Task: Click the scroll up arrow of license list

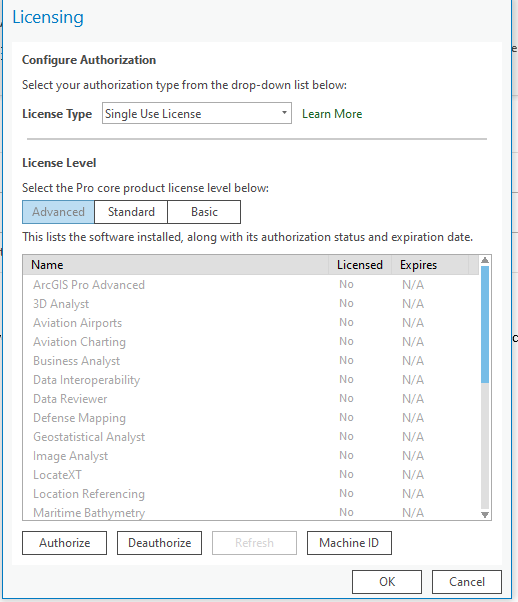Action: pyautogui.click(x=485, y=260)
